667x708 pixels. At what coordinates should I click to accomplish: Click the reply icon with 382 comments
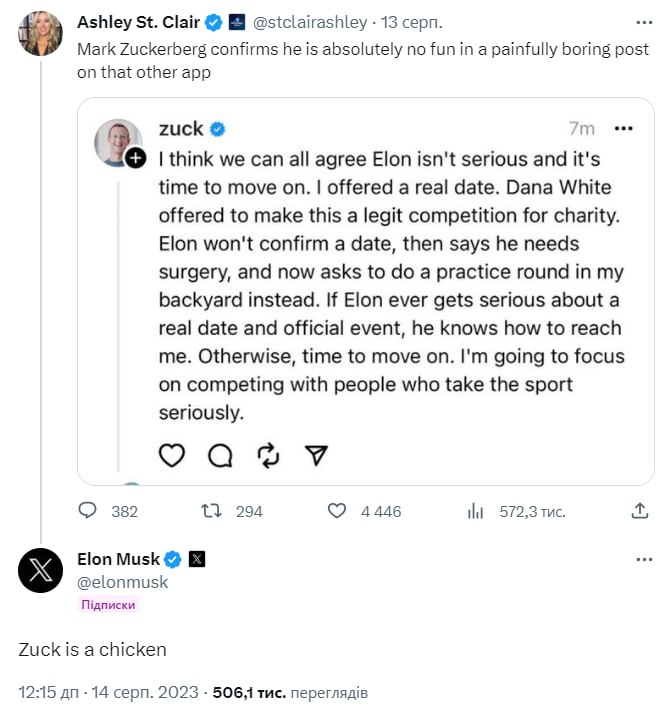[x=88, y=511]
